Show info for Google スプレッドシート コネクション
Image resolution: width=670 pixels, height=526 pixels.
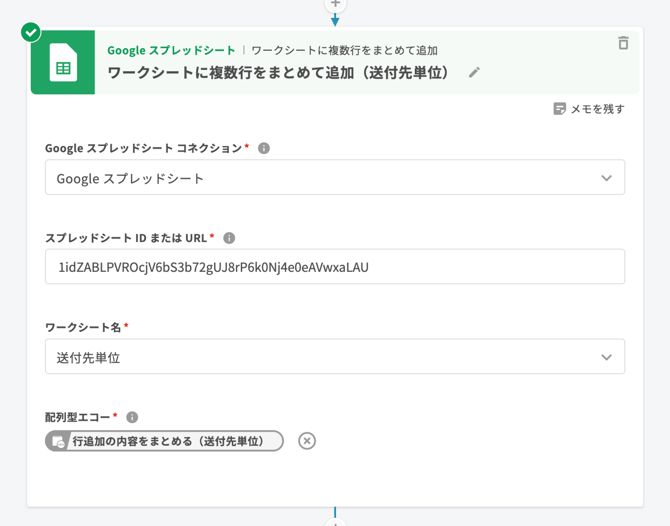pyautogui.click(x=264, y=148)
